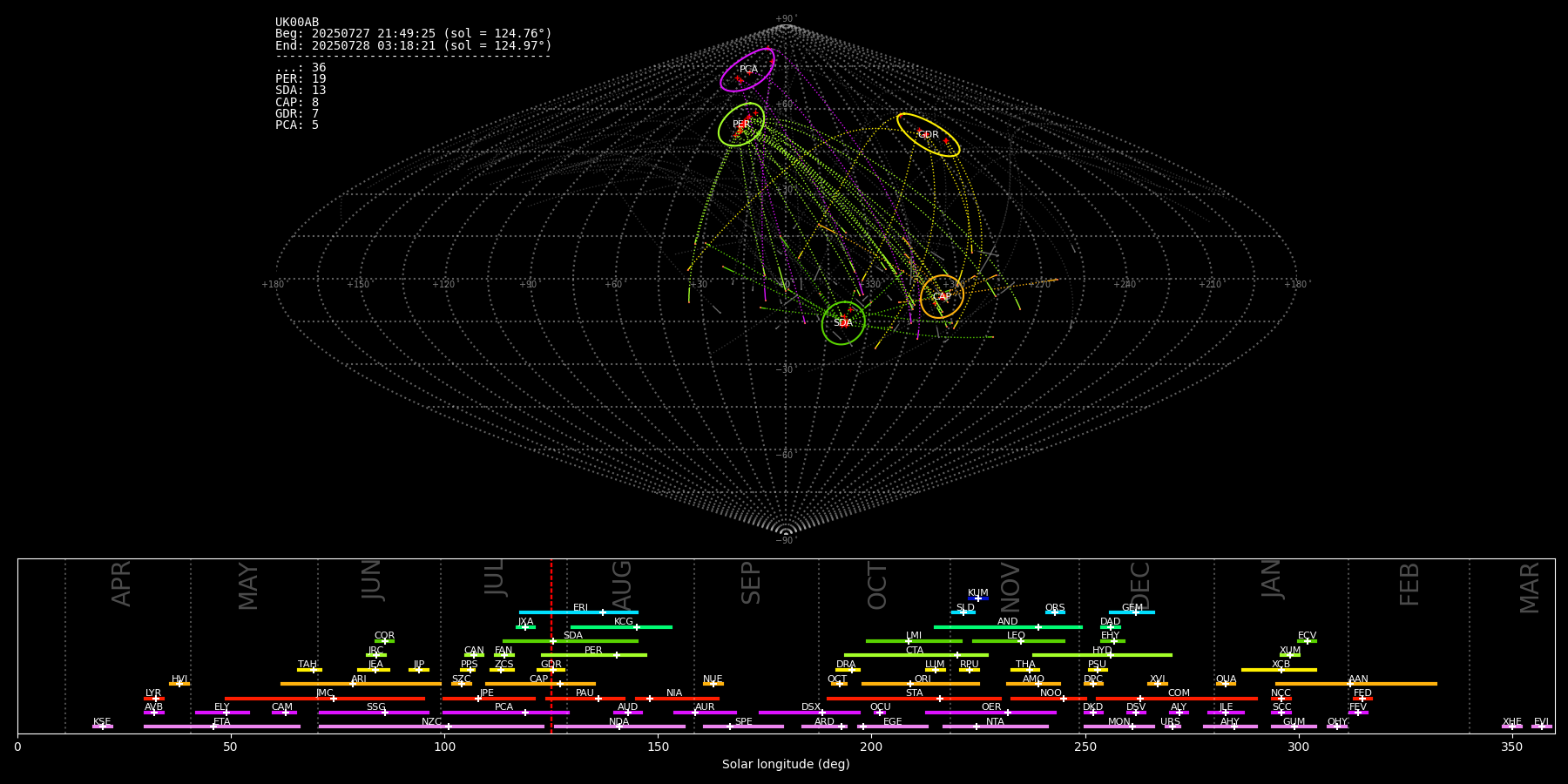Click the MON shower label on the timeline
This screenshot has height=784, width=1568.
click(x=1119, y=722)
